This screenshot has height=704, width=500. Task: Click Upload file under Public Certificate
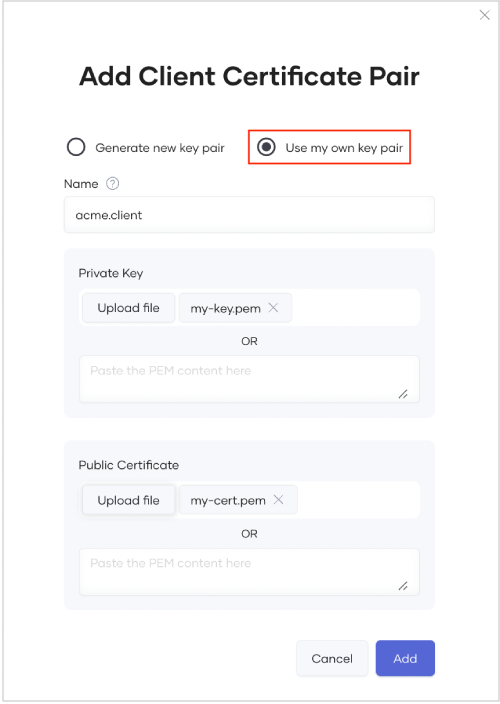[128, 500]
